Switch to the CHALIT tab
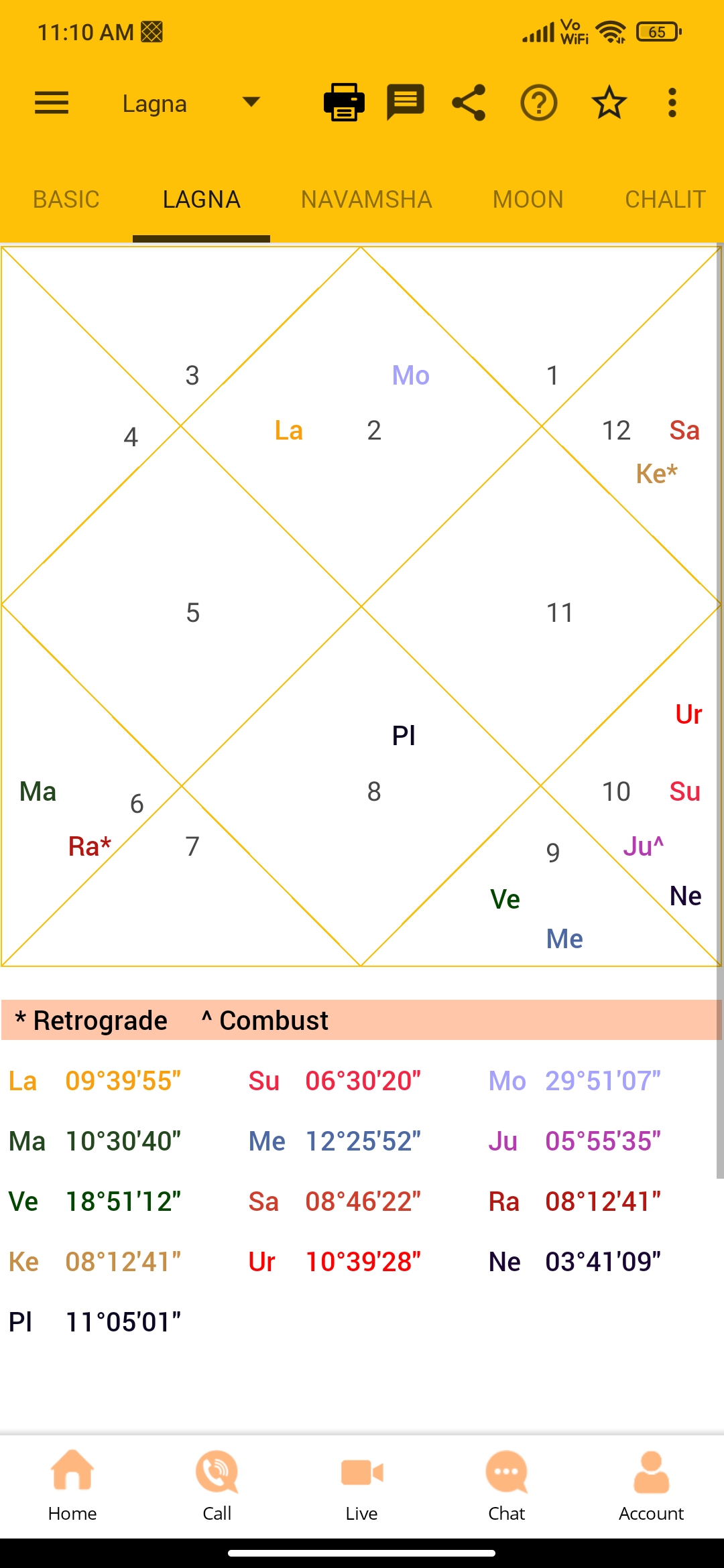The image size is (724, 1568). tap(665, 200)
